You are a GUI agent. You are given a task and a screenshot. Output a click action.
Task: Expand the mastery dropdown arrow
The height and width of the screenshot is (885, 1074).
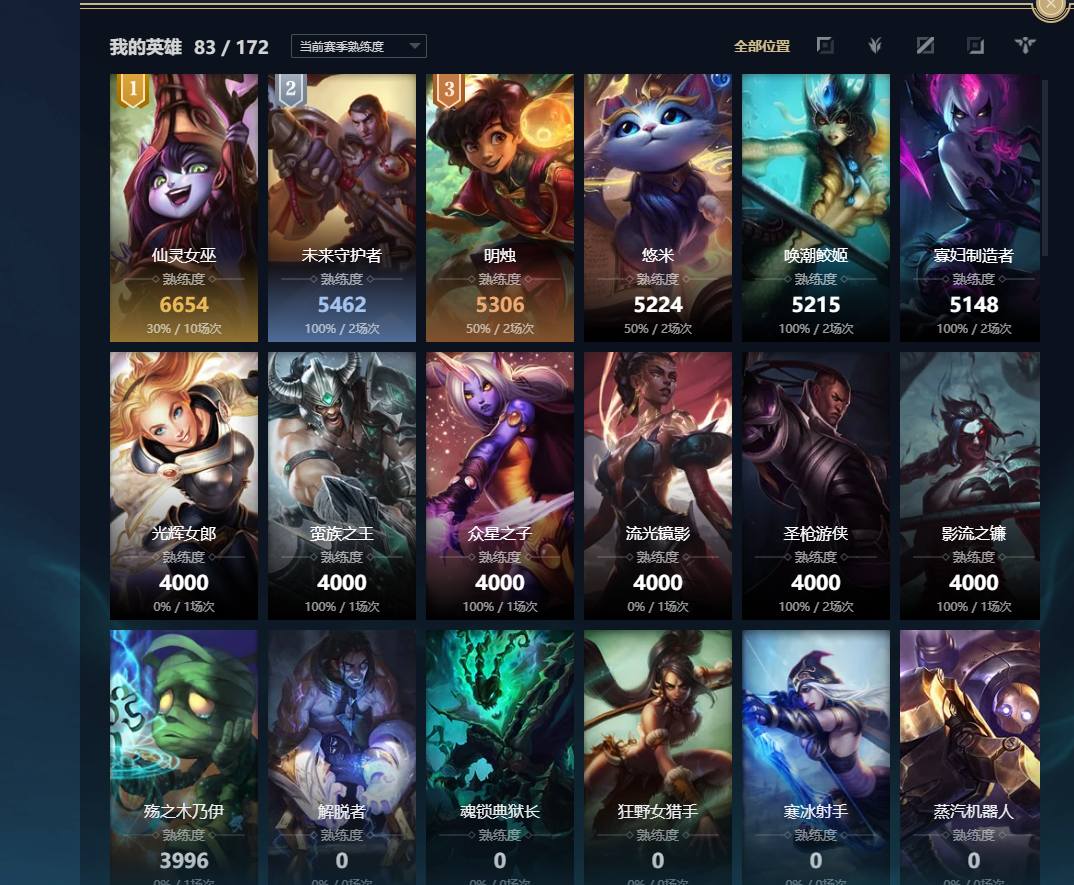414,46
